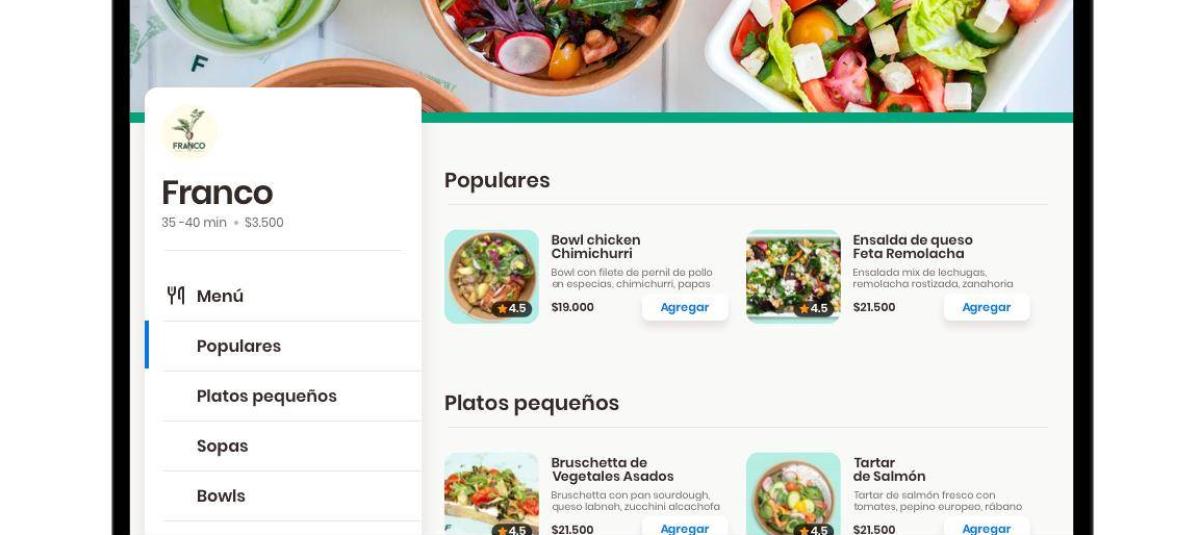
Task: Add Tartar de Salmón with Agregar button
Action: click(987, 527)
